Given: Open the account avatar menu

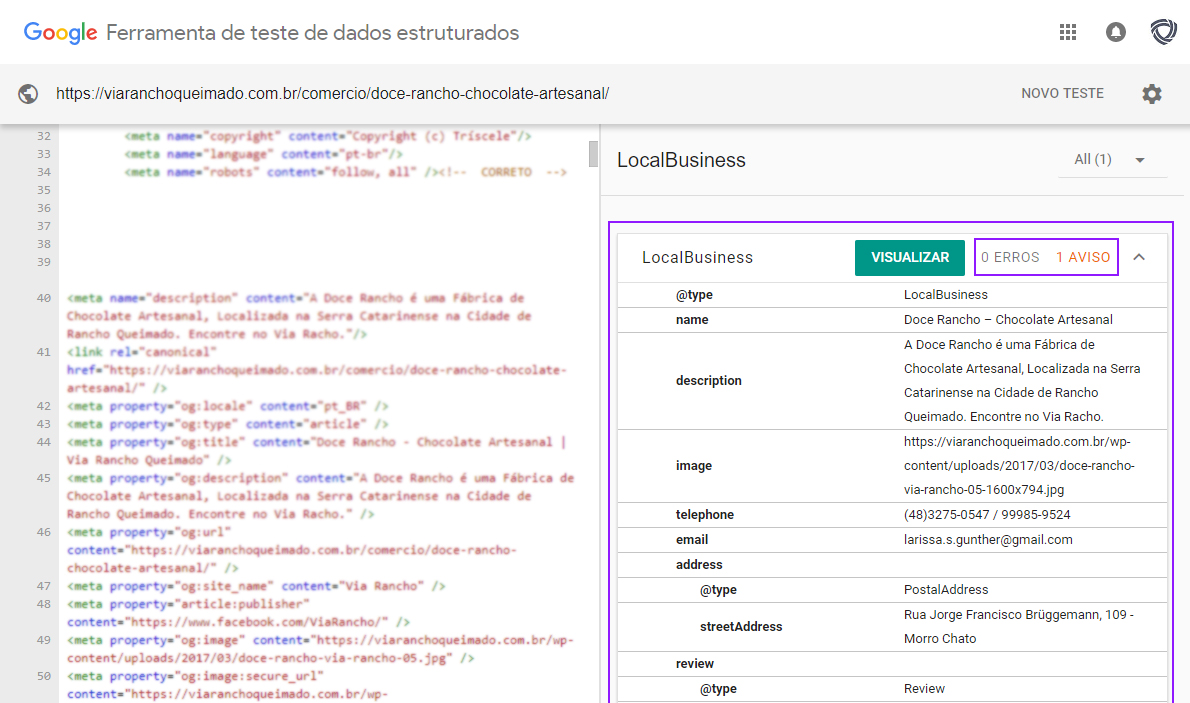Looking at the screenshot, I should [x=1163, y=32].
